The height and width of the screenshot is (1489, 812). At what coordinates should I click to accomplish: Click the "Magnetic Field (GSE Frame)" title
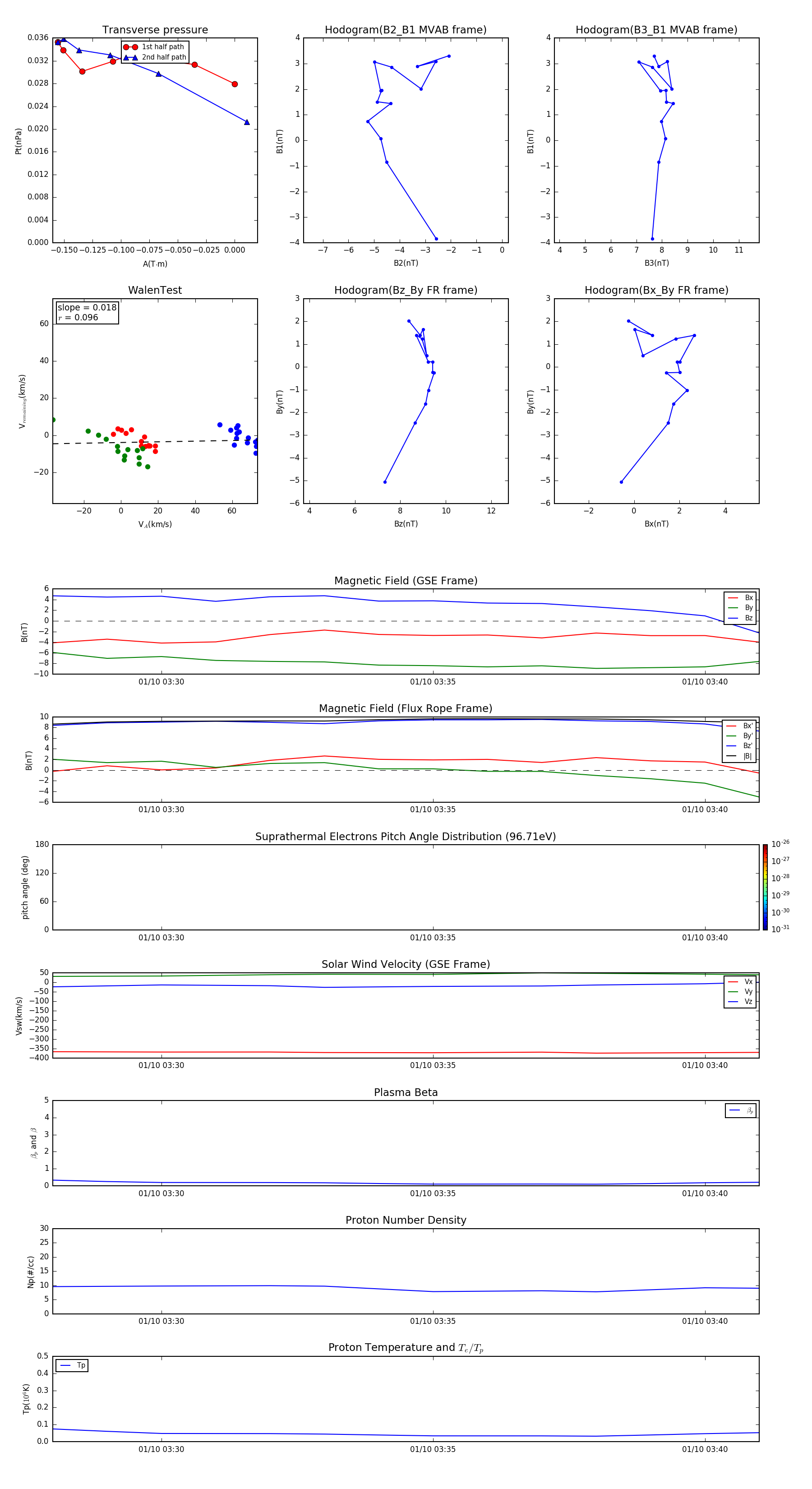pyautogui.click(x=406, y=581)
